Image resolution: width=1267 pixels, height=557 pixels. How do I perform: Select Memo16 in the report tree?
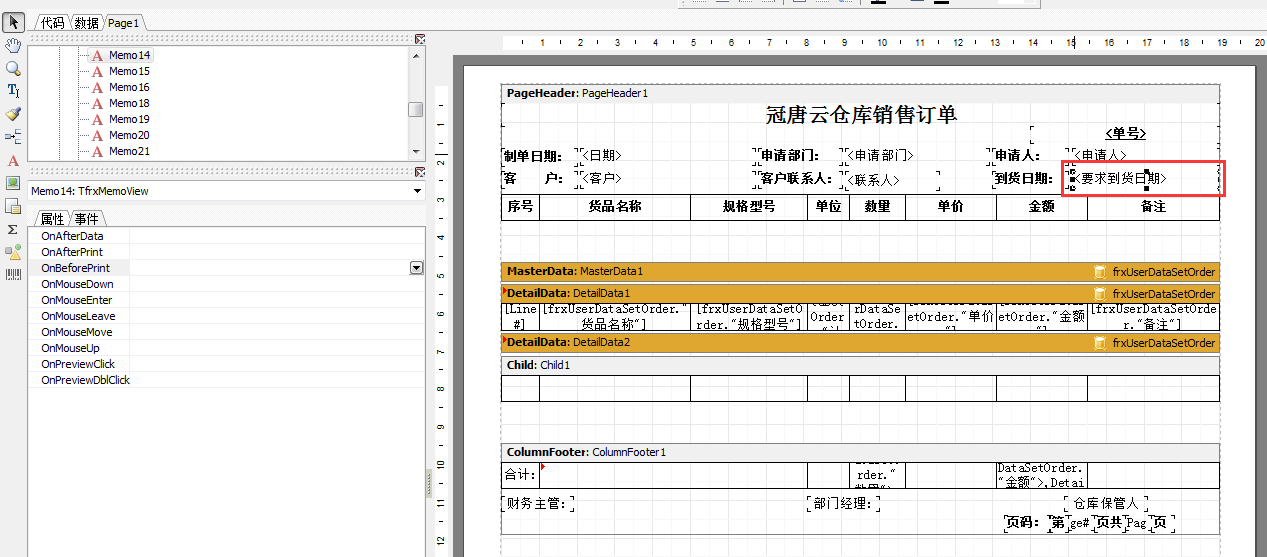coord(130,87)
